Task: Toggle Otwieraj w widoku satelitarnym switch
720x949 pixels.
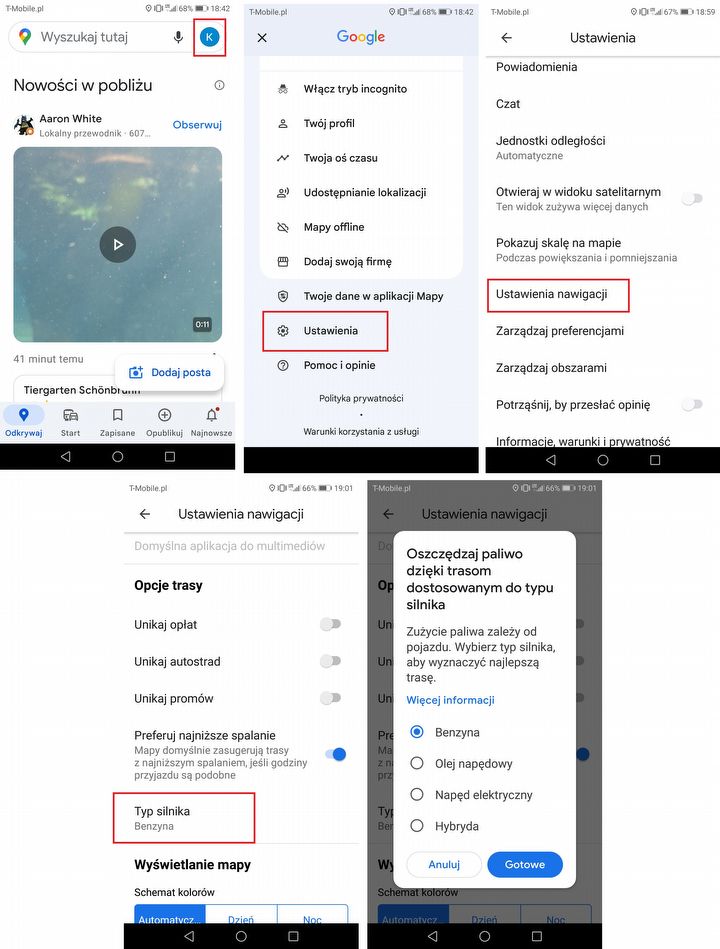Action: tap(692, 199)
